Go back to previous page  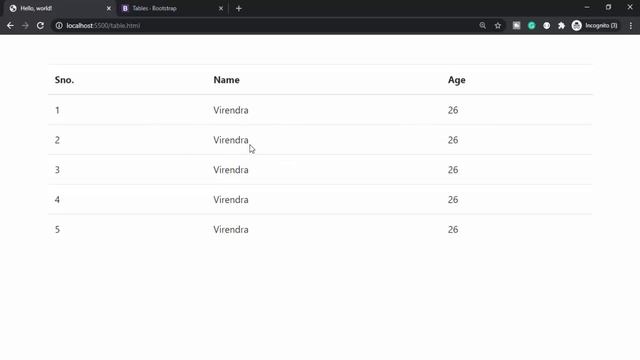(10, 25)
